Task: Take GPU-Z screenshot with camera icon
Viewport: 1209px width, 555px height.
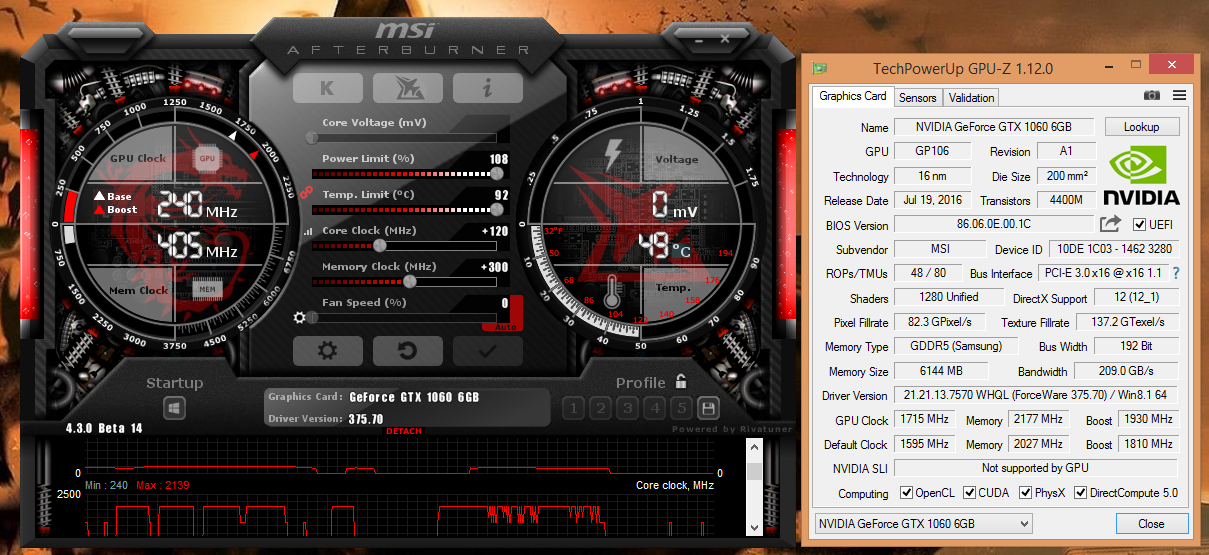Action: click(x=1152, y=95)
